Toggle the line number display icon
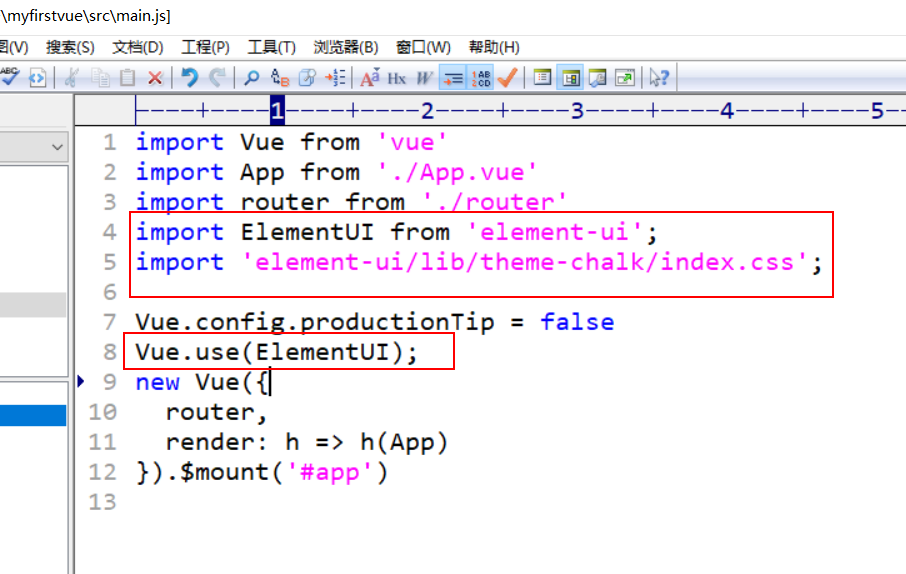This screenshot has height=574, width=906. 481,77
